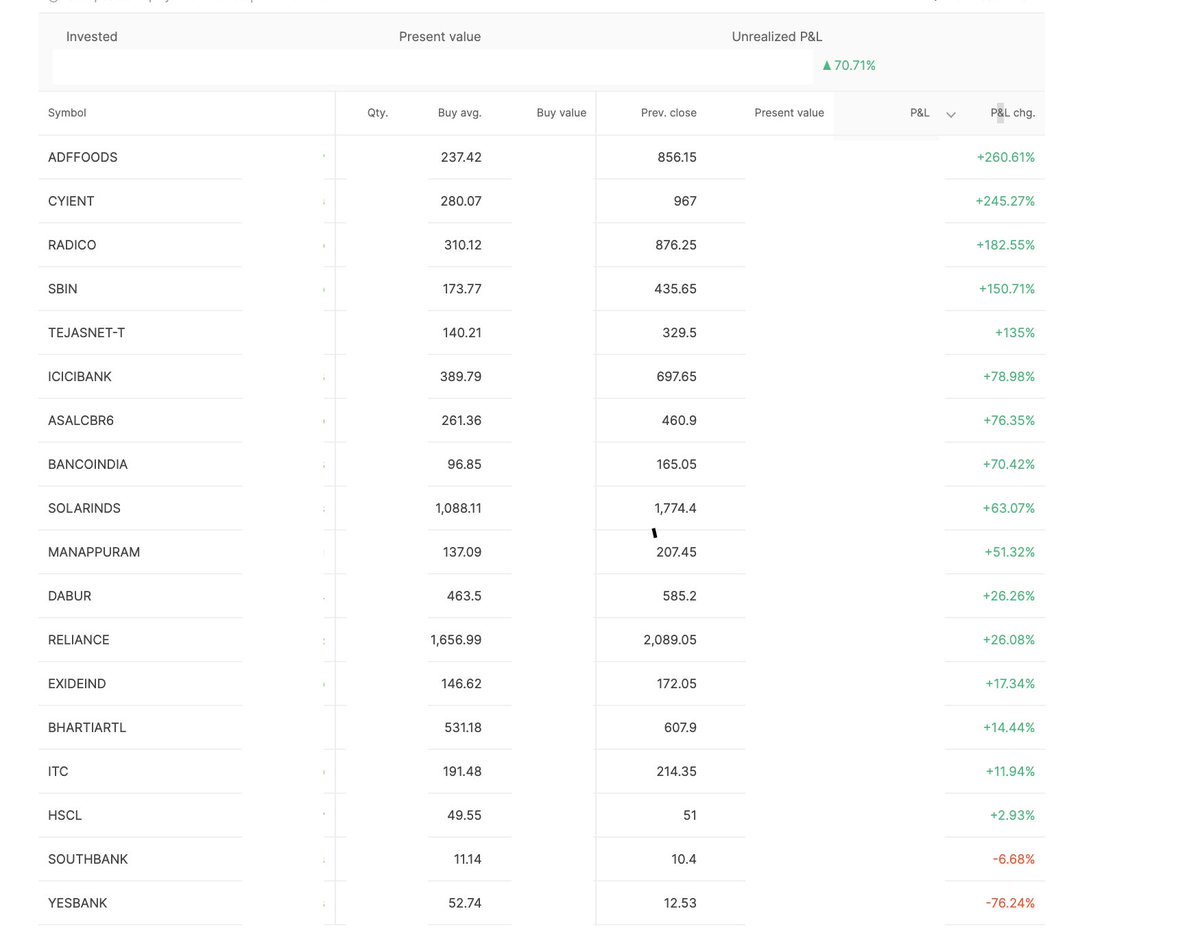Click TEJASNET-T previous close 329.5
Viewport: 1200px width, 935px height.
[x=680, y=333]
